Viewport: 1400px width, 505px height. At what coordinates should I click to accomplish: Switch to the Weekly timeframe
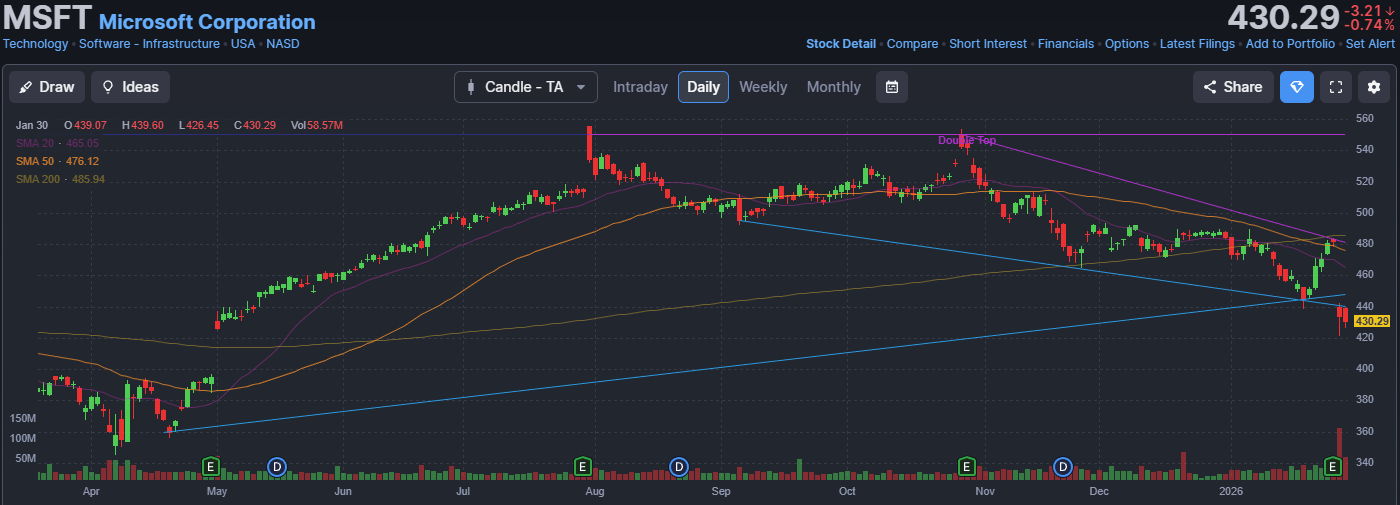tap(763, 87)
